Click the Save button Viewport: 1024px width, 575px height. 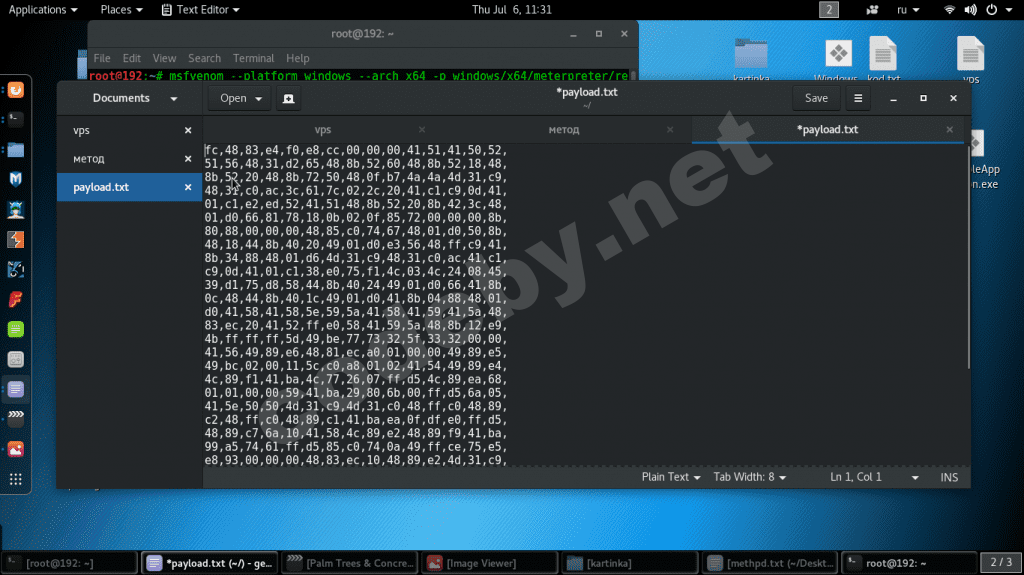tap(816, 98)
